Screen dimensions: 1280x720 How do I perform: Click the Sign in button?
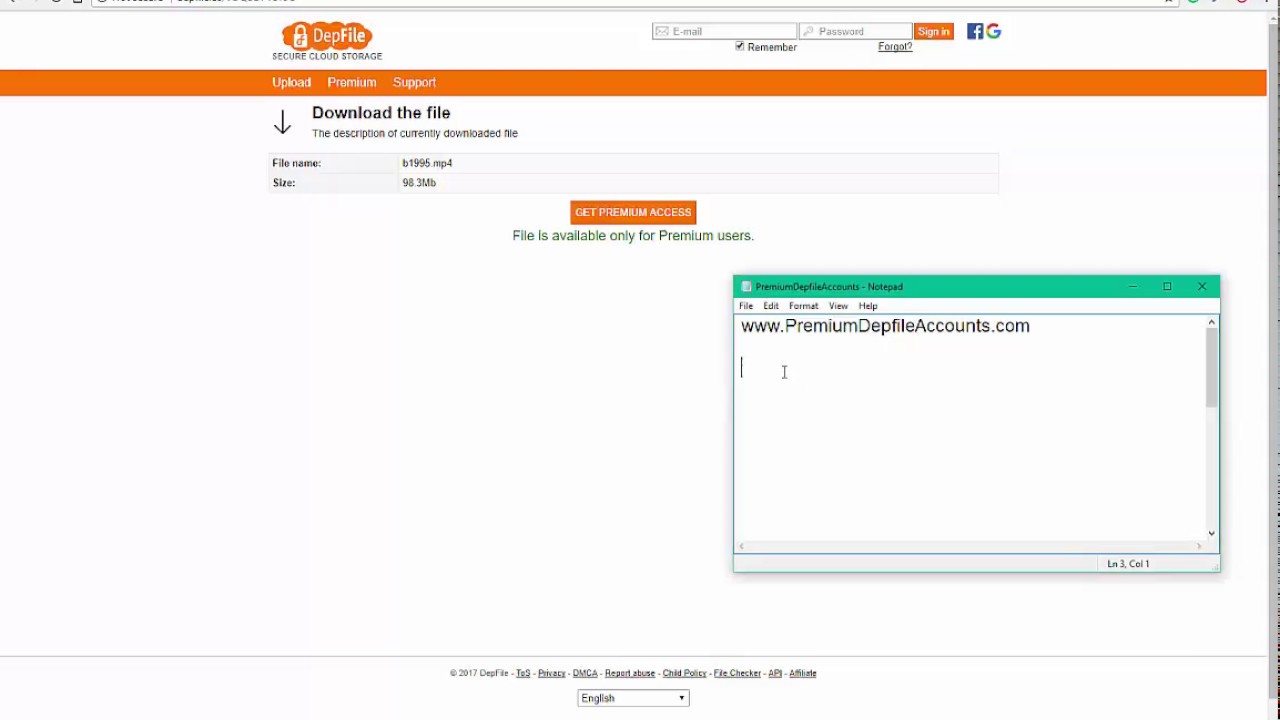point(933,32)
